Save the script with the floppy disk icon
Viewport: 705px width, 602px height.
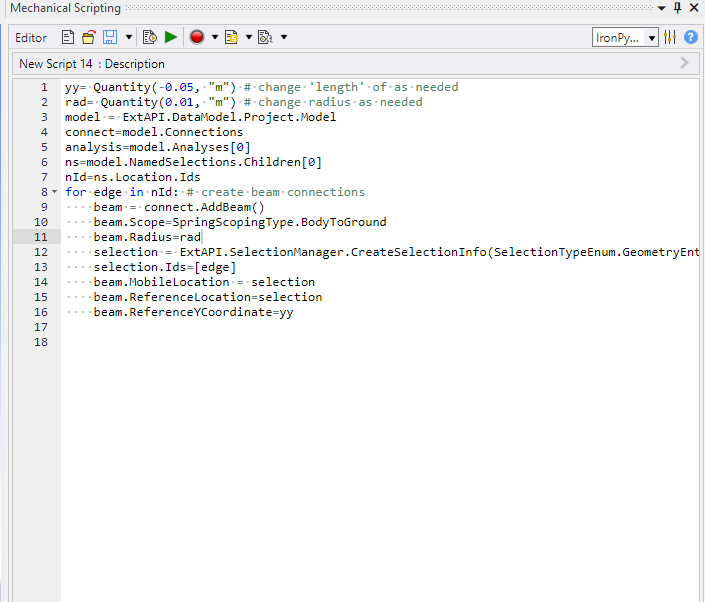point(110,37)
